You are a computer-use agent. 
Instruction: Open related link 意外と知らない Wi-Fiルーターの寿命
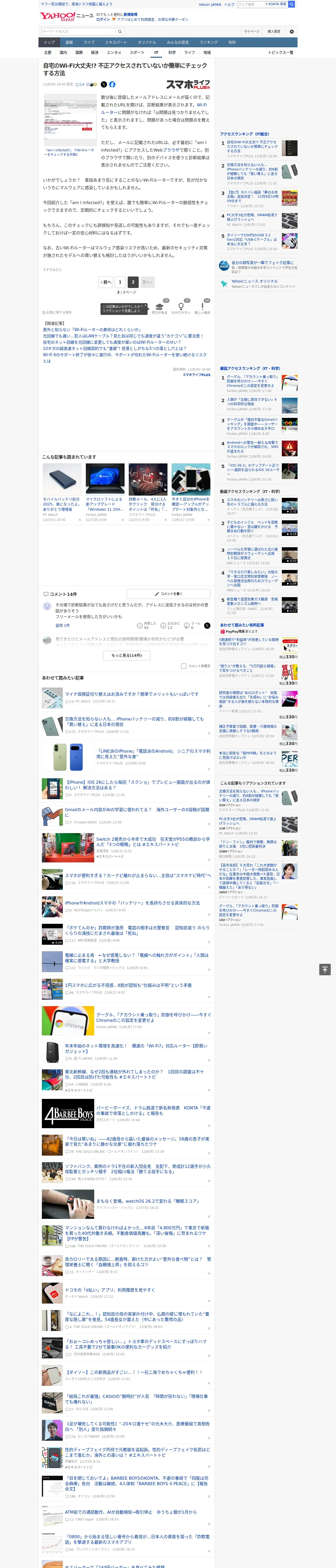coord(92,330)
